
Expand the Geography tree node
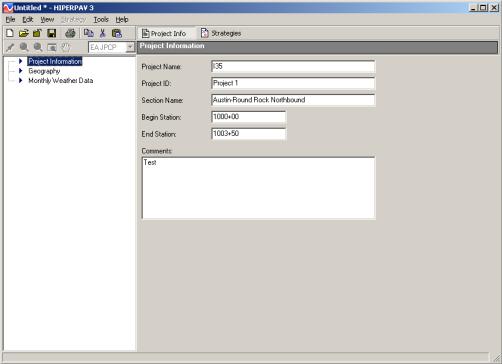point(21,71)
